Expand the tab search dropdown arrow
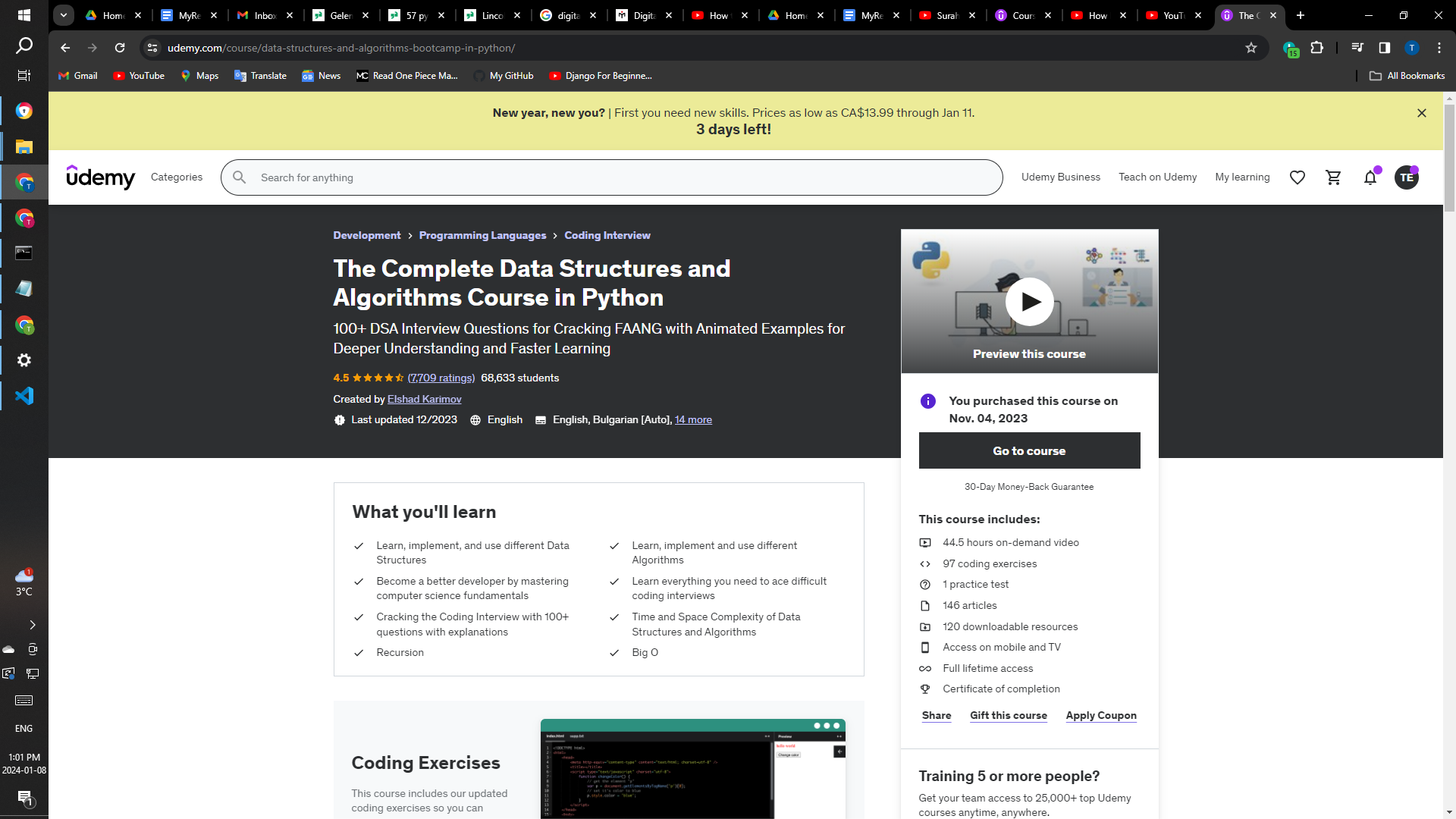1456x819 pixels. tap(64, 15)
